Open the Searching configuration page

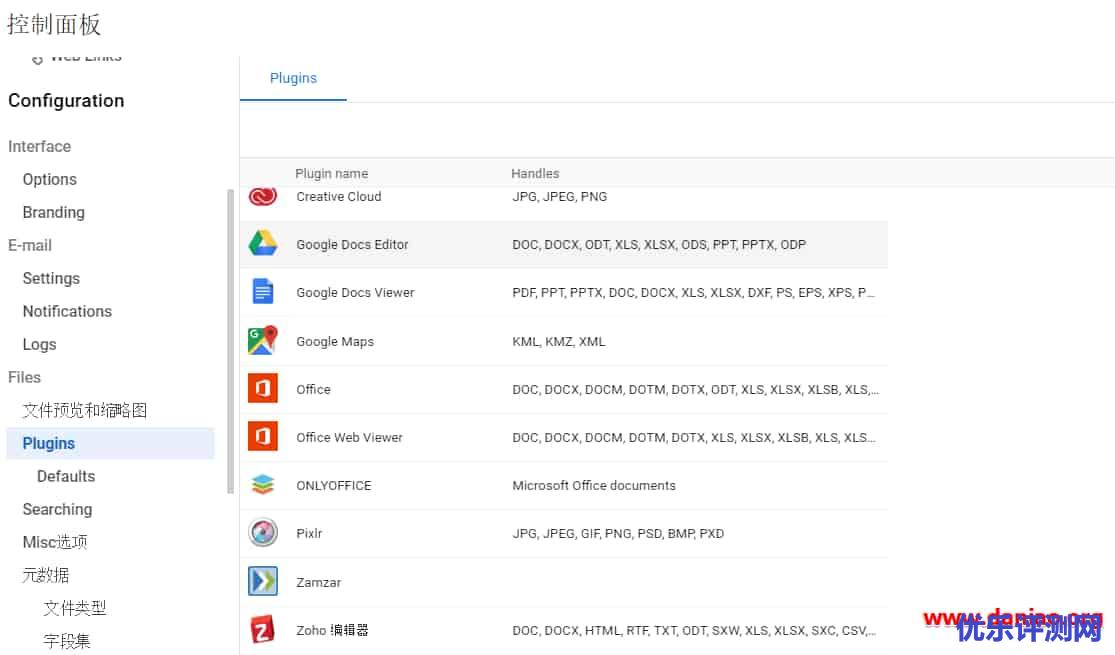(57, 509)
